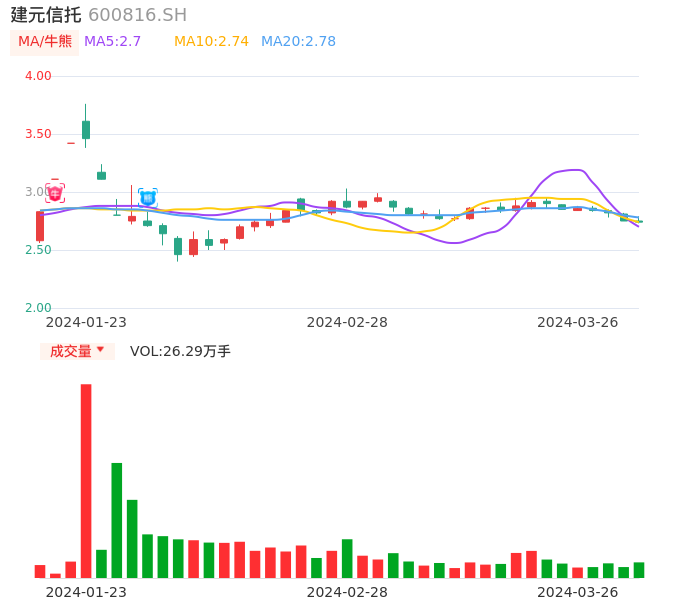Click the 3.50 price axis label

[38, 134]
